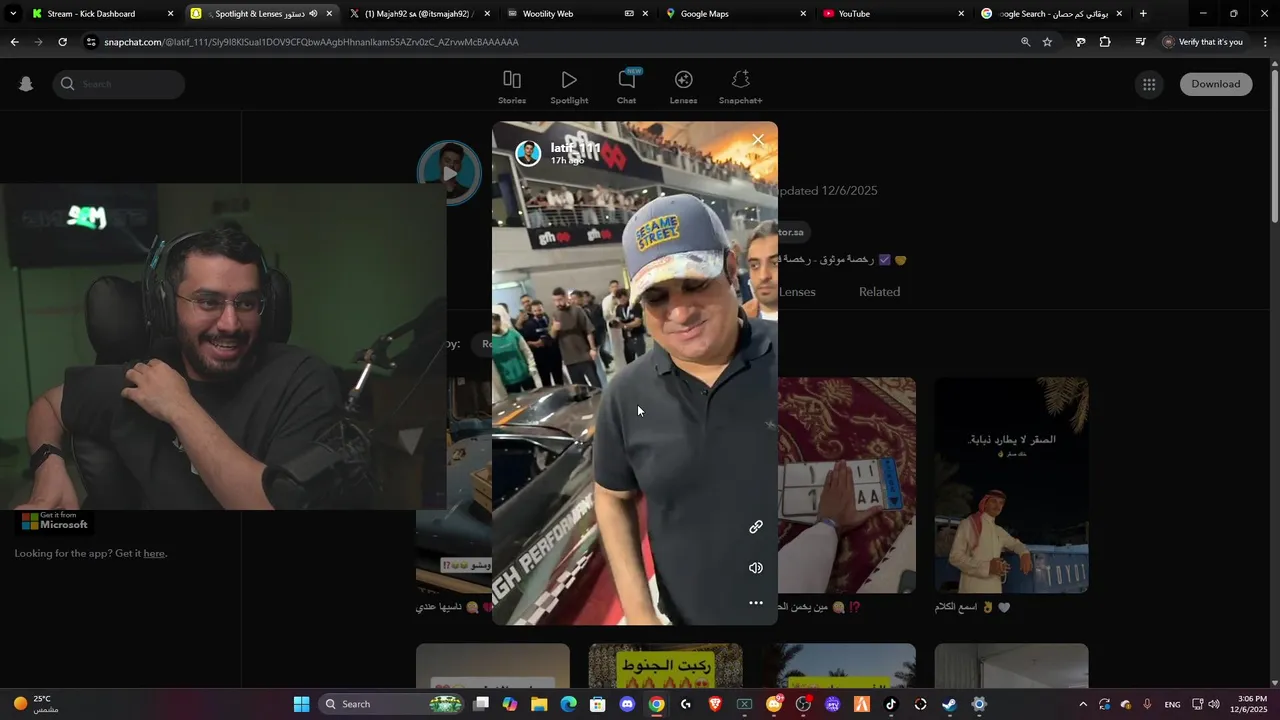Mute the Spotlight tab audio icon

313,14
